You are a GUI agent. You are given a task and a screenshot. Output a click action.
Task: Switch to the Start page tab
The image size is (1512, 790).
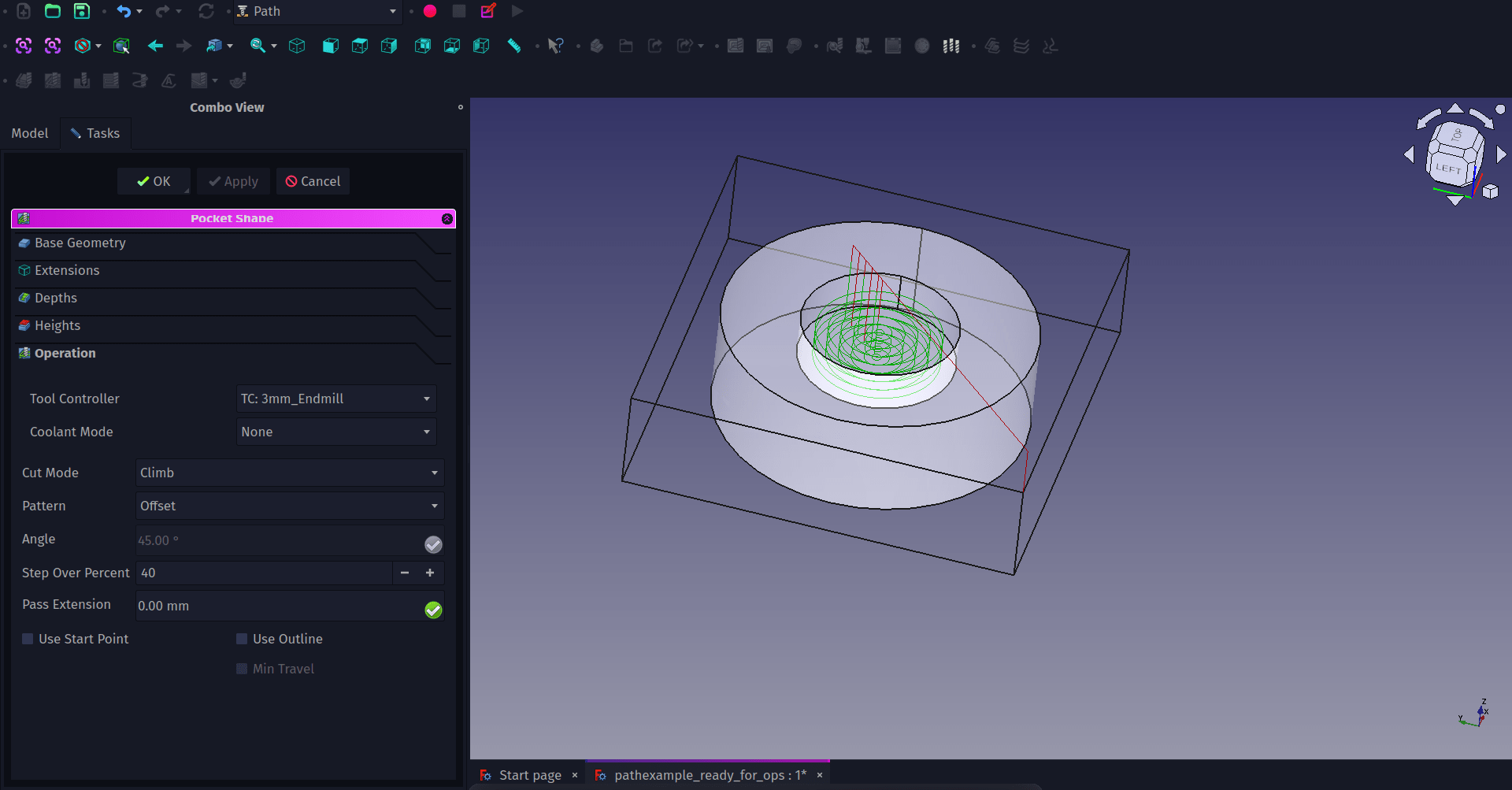(529, 775)
